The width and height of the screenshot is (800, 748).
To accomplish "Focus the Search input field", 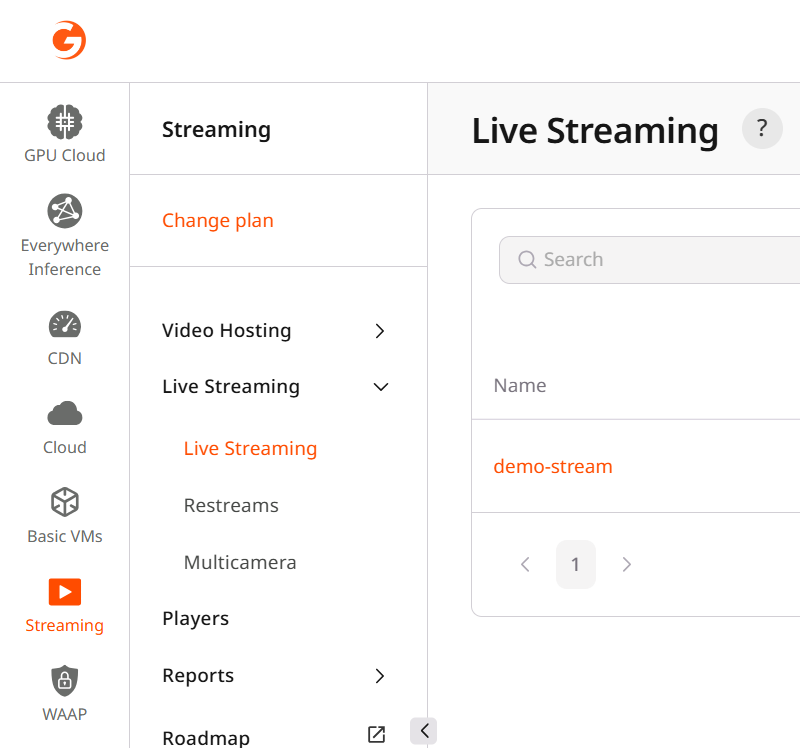I will coord(649,260).
